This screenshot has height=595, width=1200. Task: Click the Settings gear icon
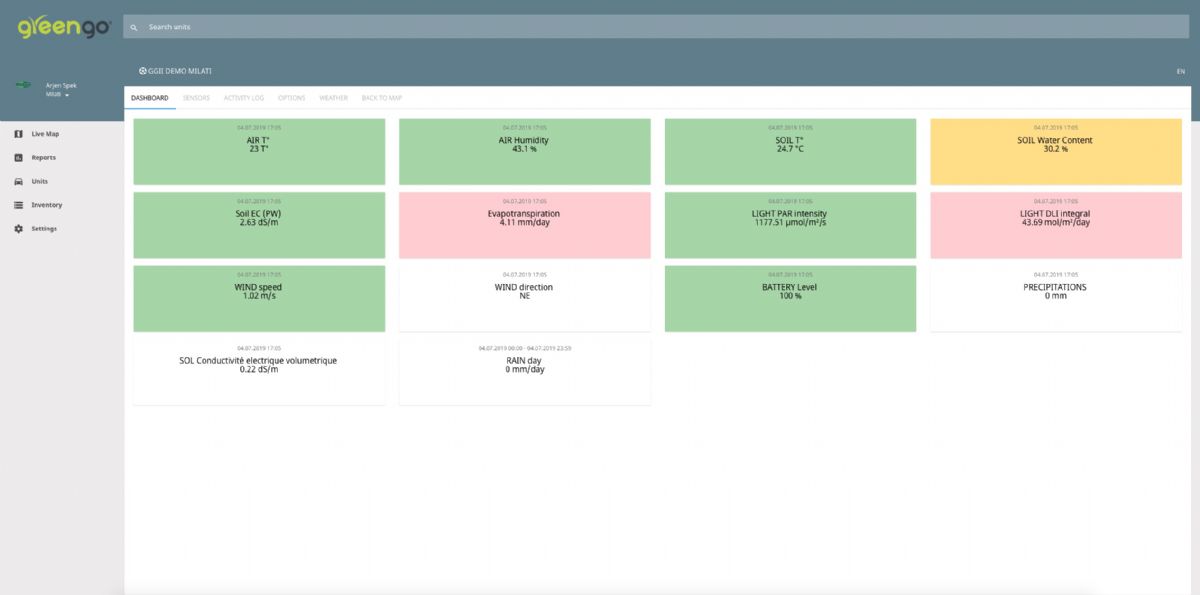click(18, 229)
